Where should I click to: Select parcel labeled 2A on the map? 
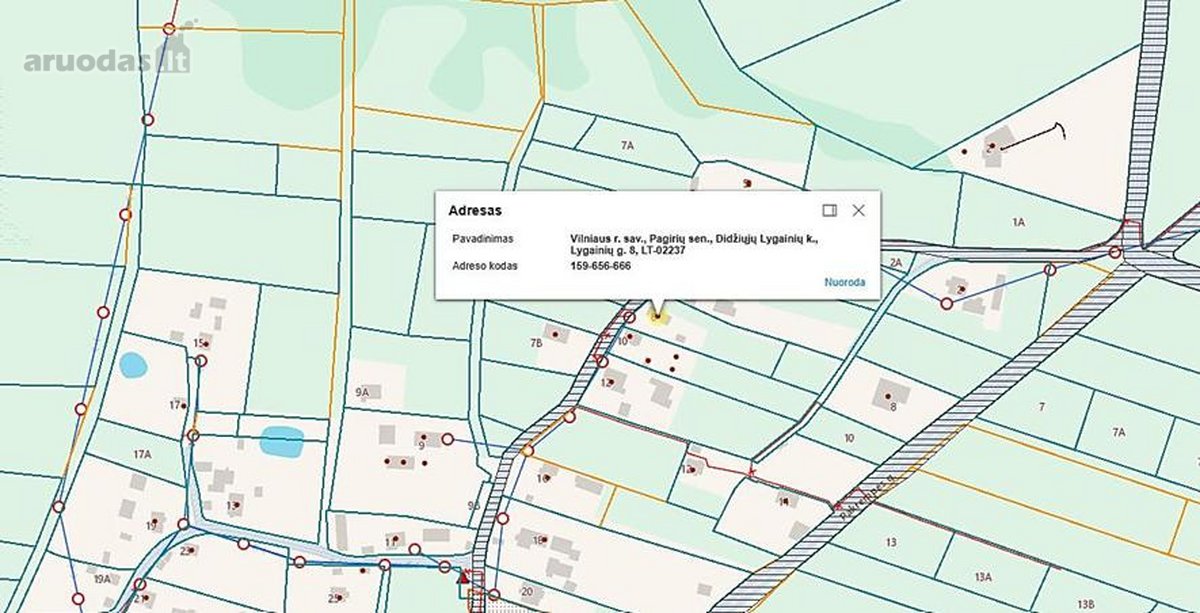(x=896, y=263)
